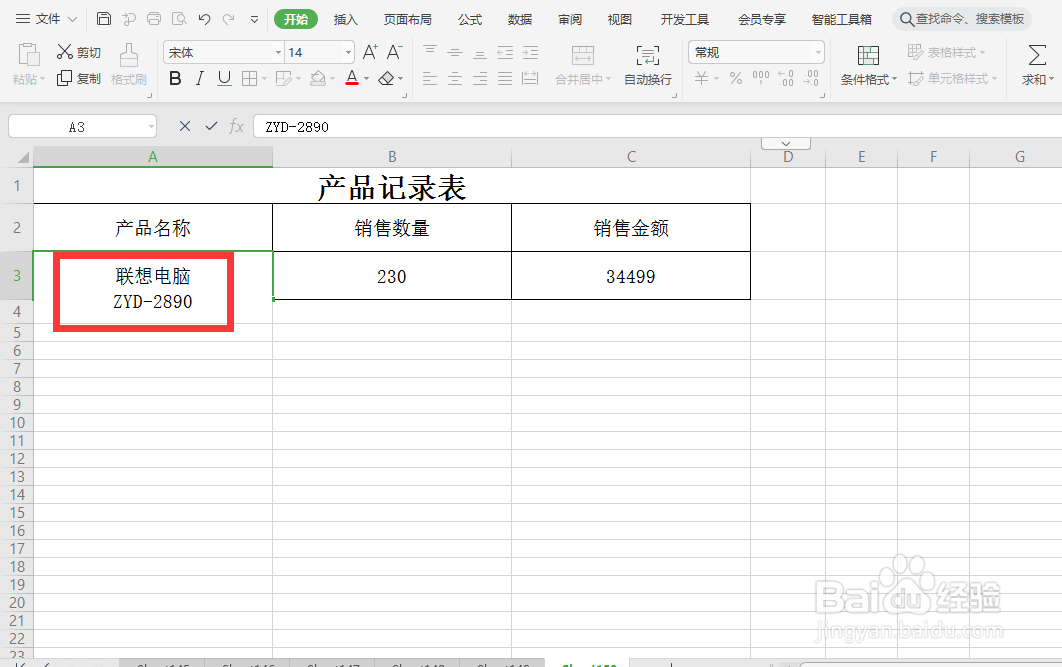
Task: Click the Cut (剪切) scissors icon
Action: click(64, 51)
